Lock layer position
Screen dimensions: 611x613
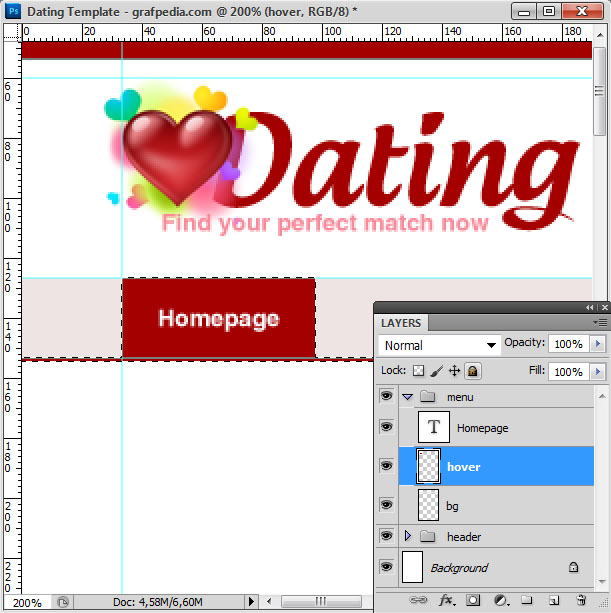pos(454,371)
